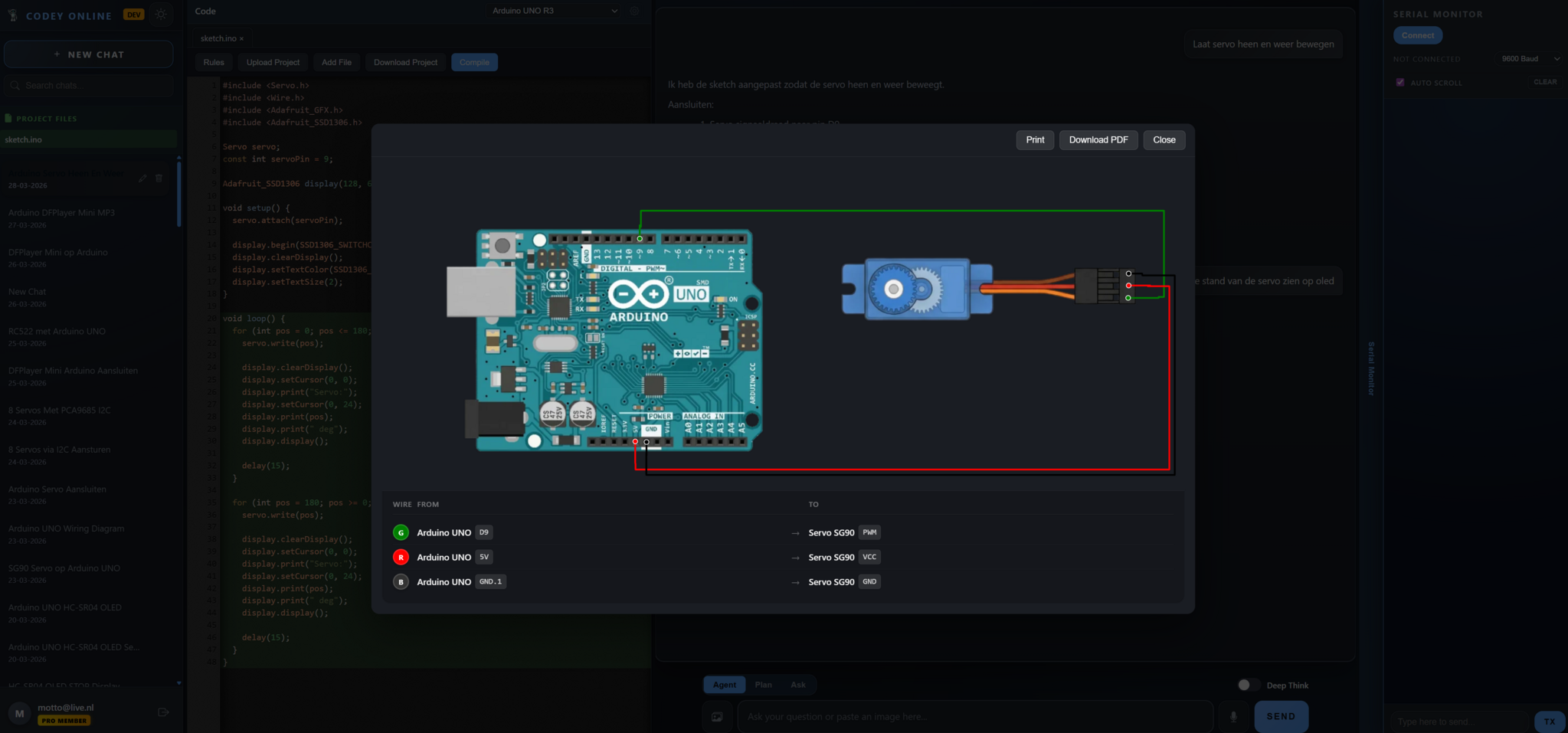Screen dimensions: 1568x733
Task: Toggle the light/dark theme sun icon
Action: (x=161, y=15)
